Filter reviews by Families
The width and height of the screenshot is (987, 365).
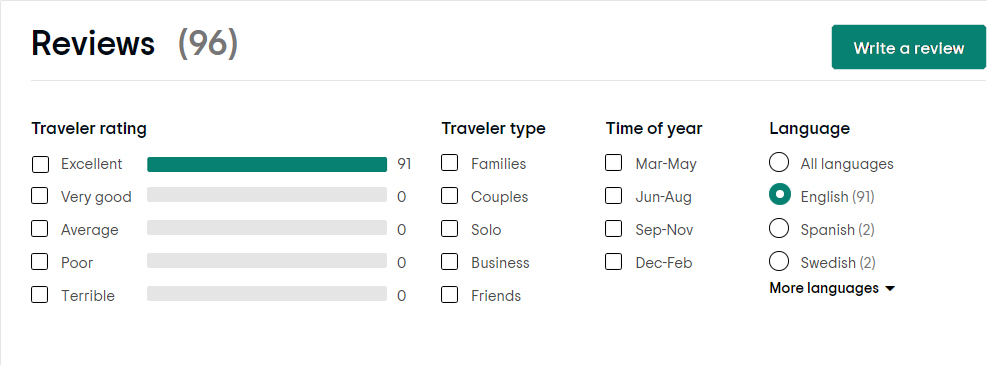[x=449, y=163]
